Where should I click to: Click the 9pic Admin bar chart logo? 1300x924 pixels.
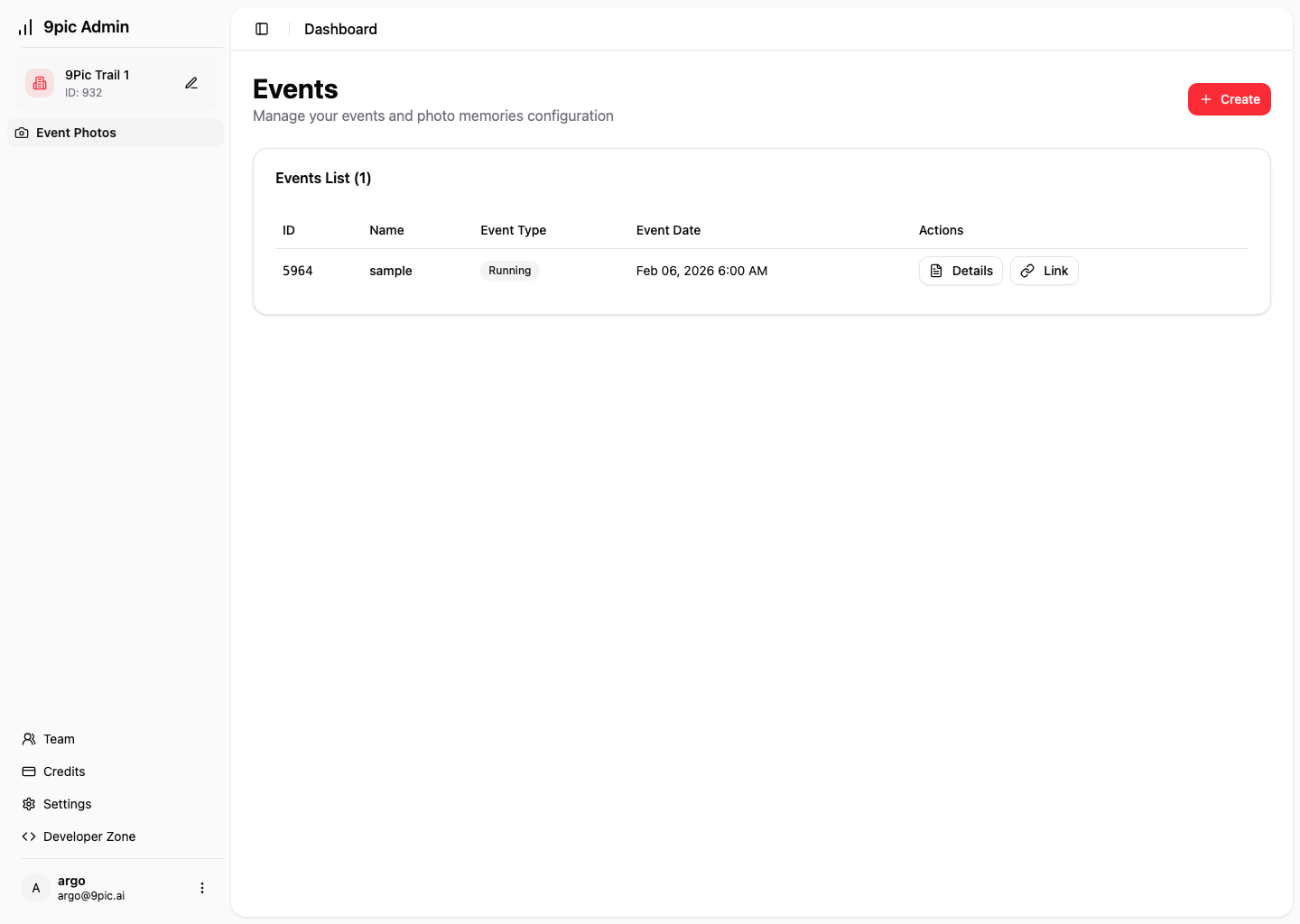coord(25,27)
